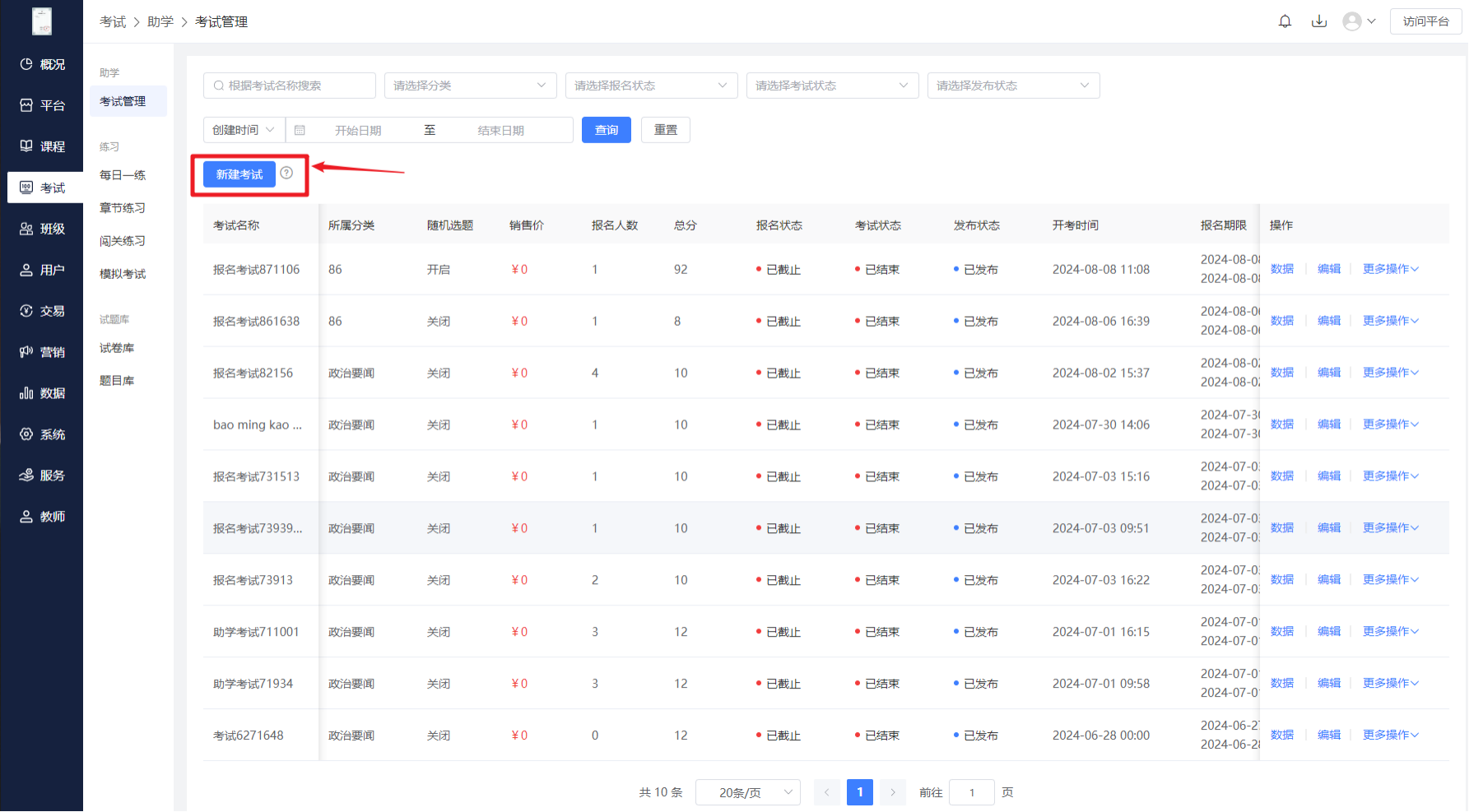The width and height of the screenshot is (1469, 812).
Task: Open 教师 section in sidebar
Action: (42, 517)
